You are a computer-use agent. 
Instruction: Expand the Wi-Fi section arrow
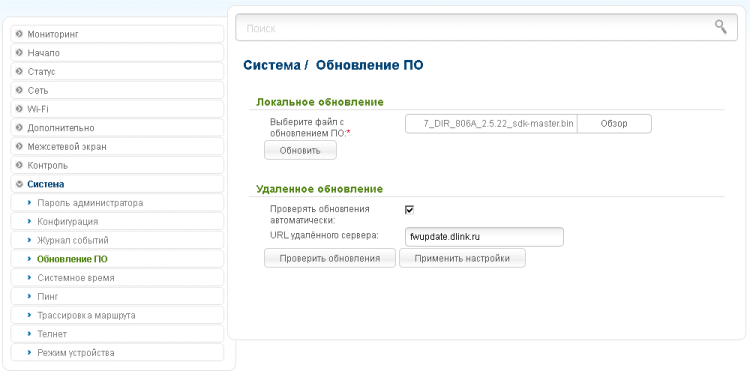click(x=19, y=109)
